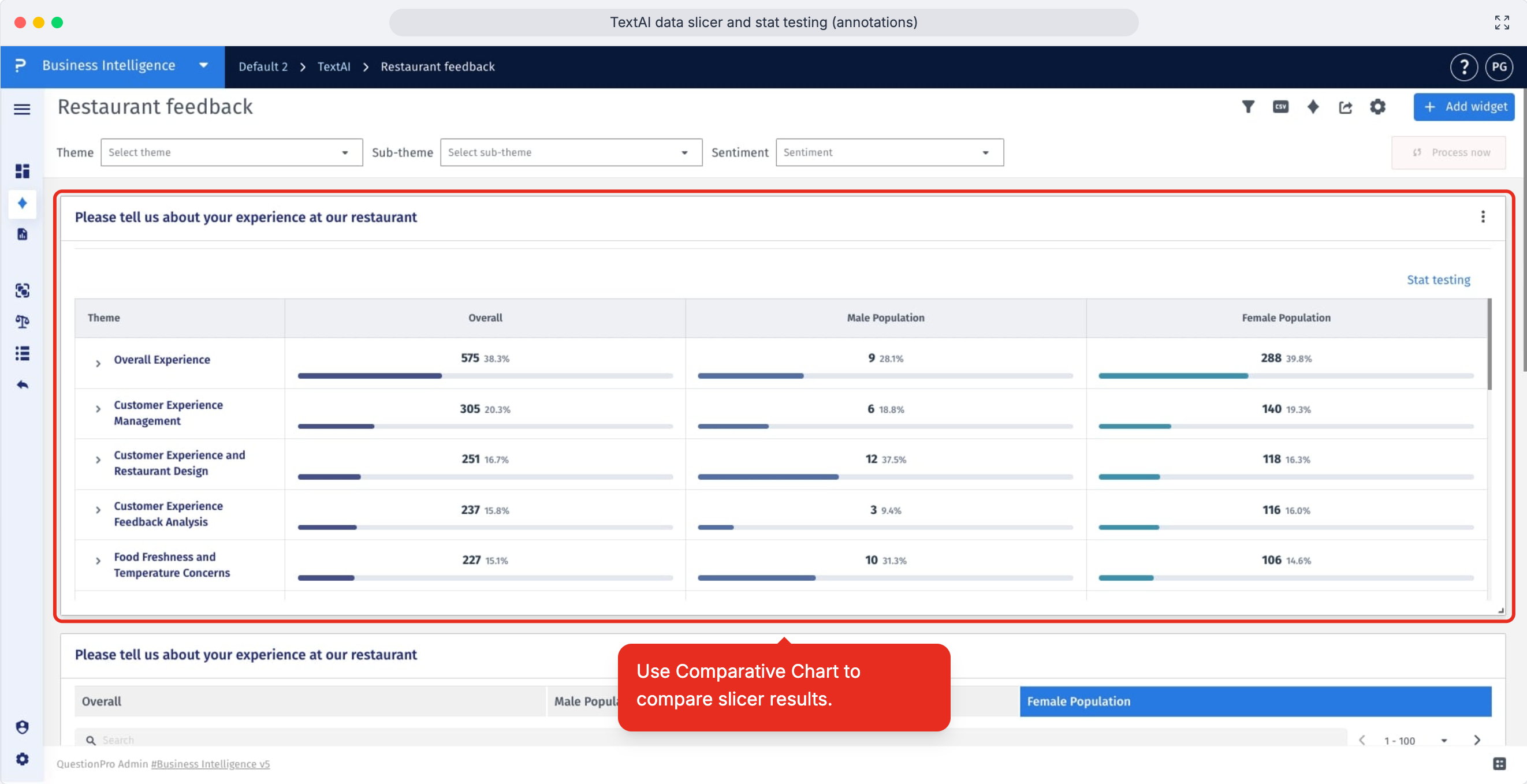Image resolution: width=1527 pixels, height=784 pixels.
Task: Enter fullscreen via expand arrows icon
Action: (1502, 23)
